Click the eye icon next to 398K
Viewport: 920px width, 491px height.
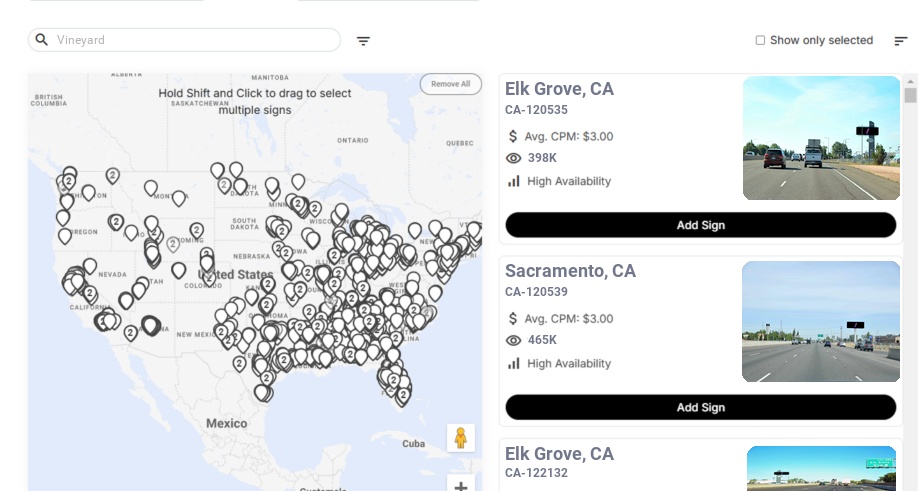click(x=514, y=158)
